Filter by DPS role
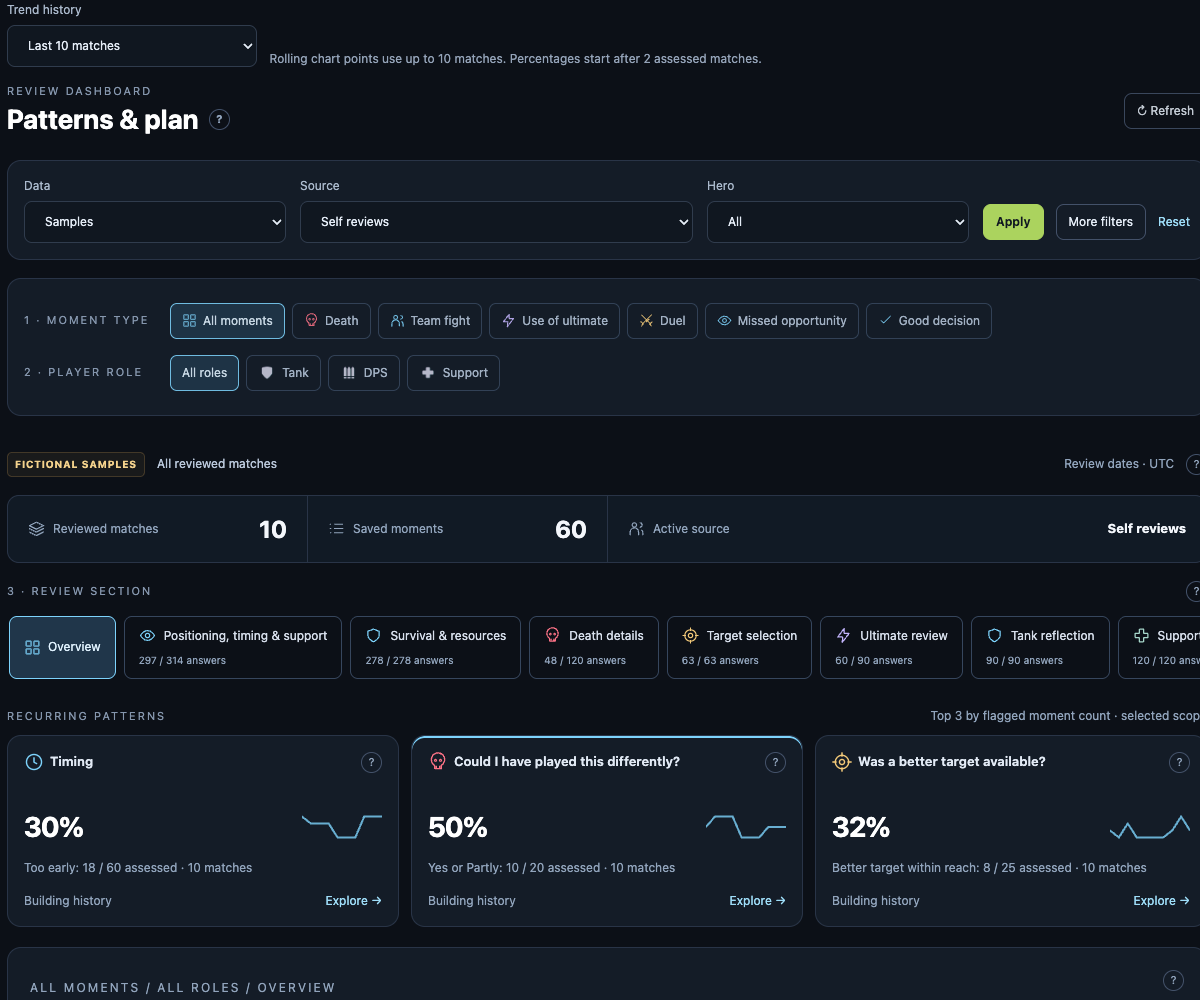This screenshot has width=1200, height=1000. (364, 373)
